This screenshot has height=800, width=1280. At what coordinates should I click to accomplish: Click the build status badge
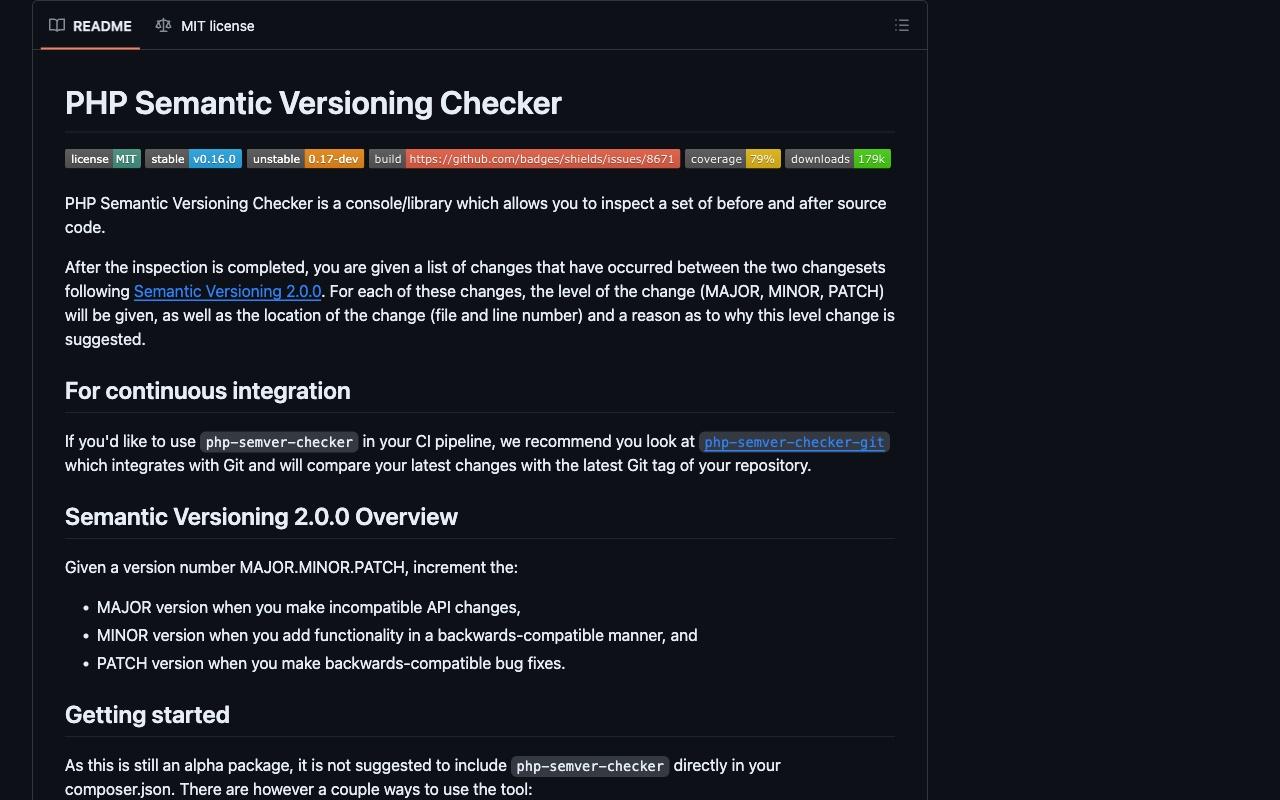click(x=525, y=159)
